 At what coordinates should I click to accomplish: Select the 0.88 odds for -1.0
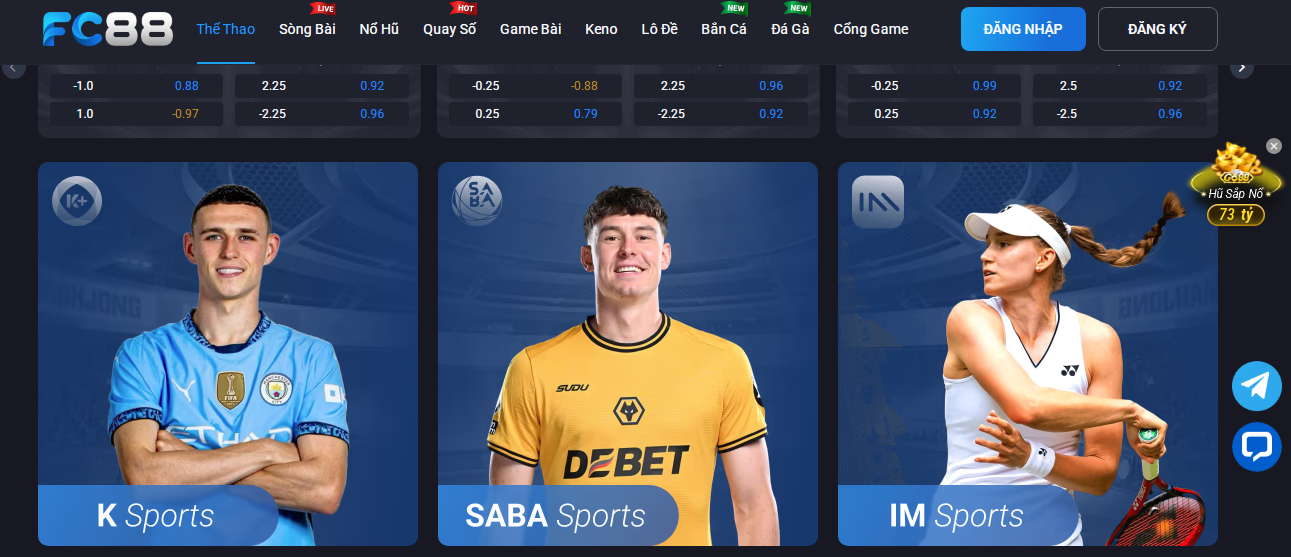(186, 86)
